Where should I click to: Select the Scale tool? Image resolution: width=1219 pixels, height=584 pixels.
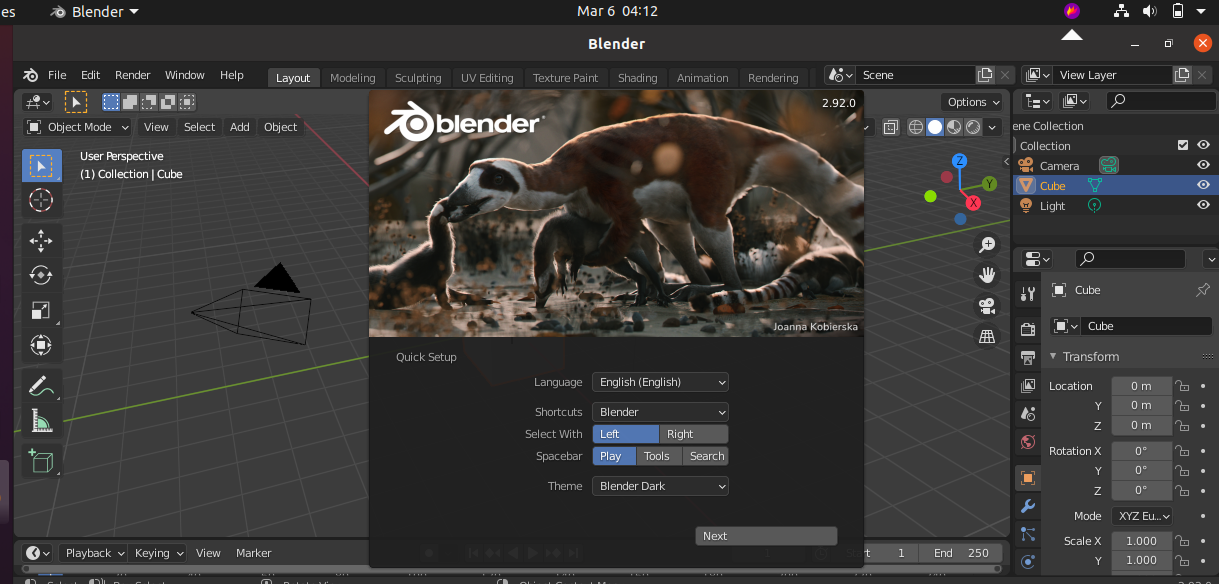tap(41, 310)
